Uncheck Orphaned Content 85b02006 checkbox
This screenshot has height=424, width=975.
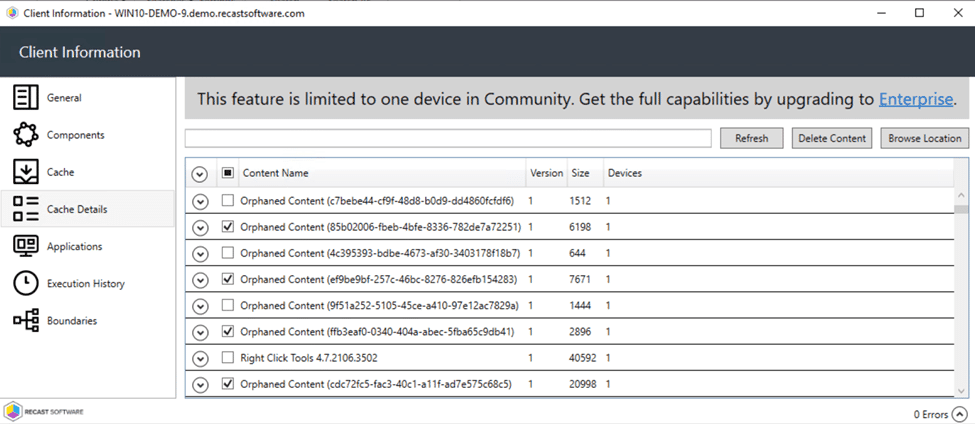(x=228, y=227)
